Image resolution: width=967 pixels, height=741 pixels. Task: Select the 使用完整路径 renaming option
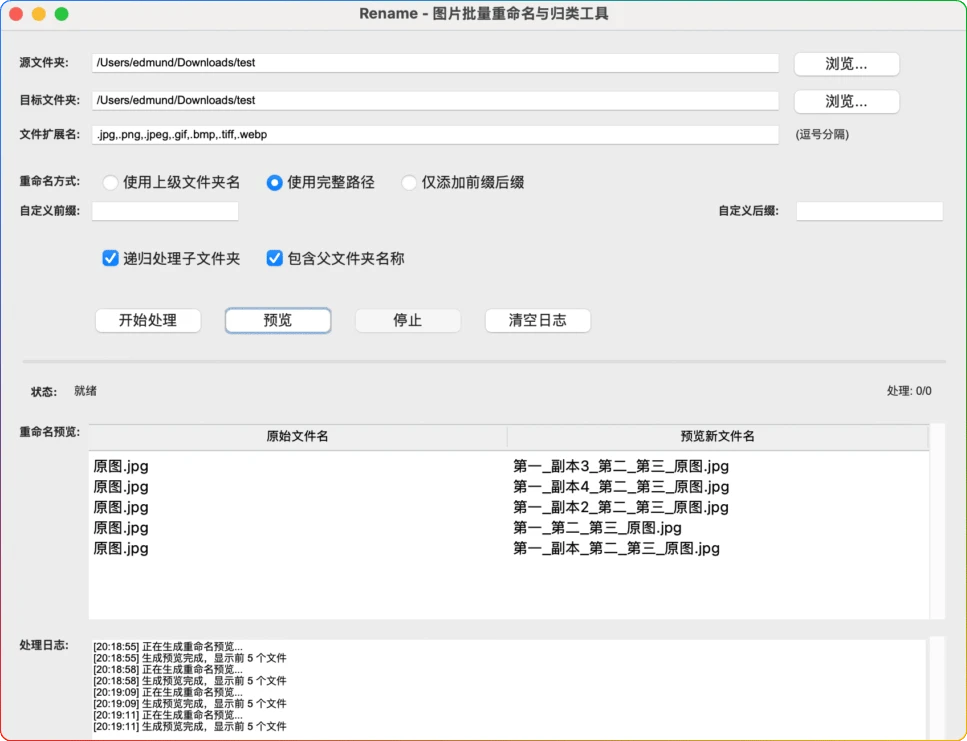274,183
